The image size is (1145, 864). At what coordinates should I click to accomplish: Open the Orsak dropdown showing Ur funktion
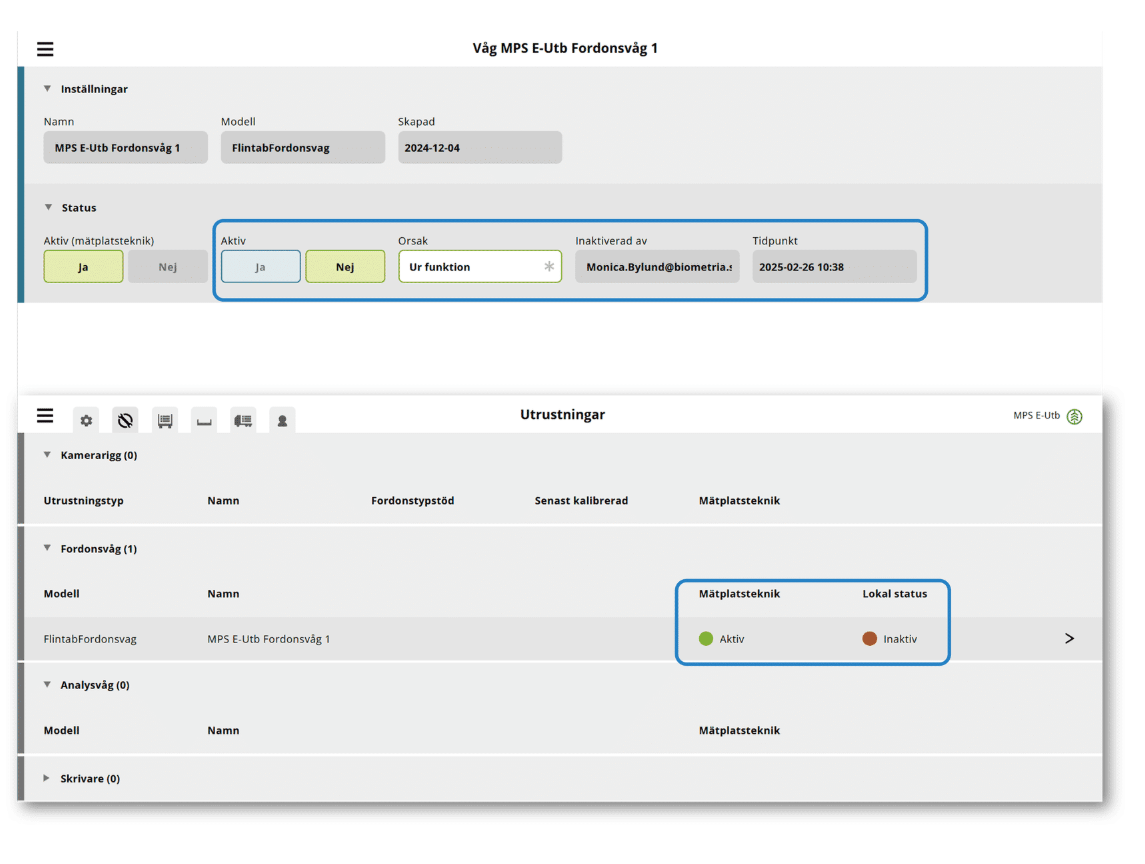tap(480, 267)
